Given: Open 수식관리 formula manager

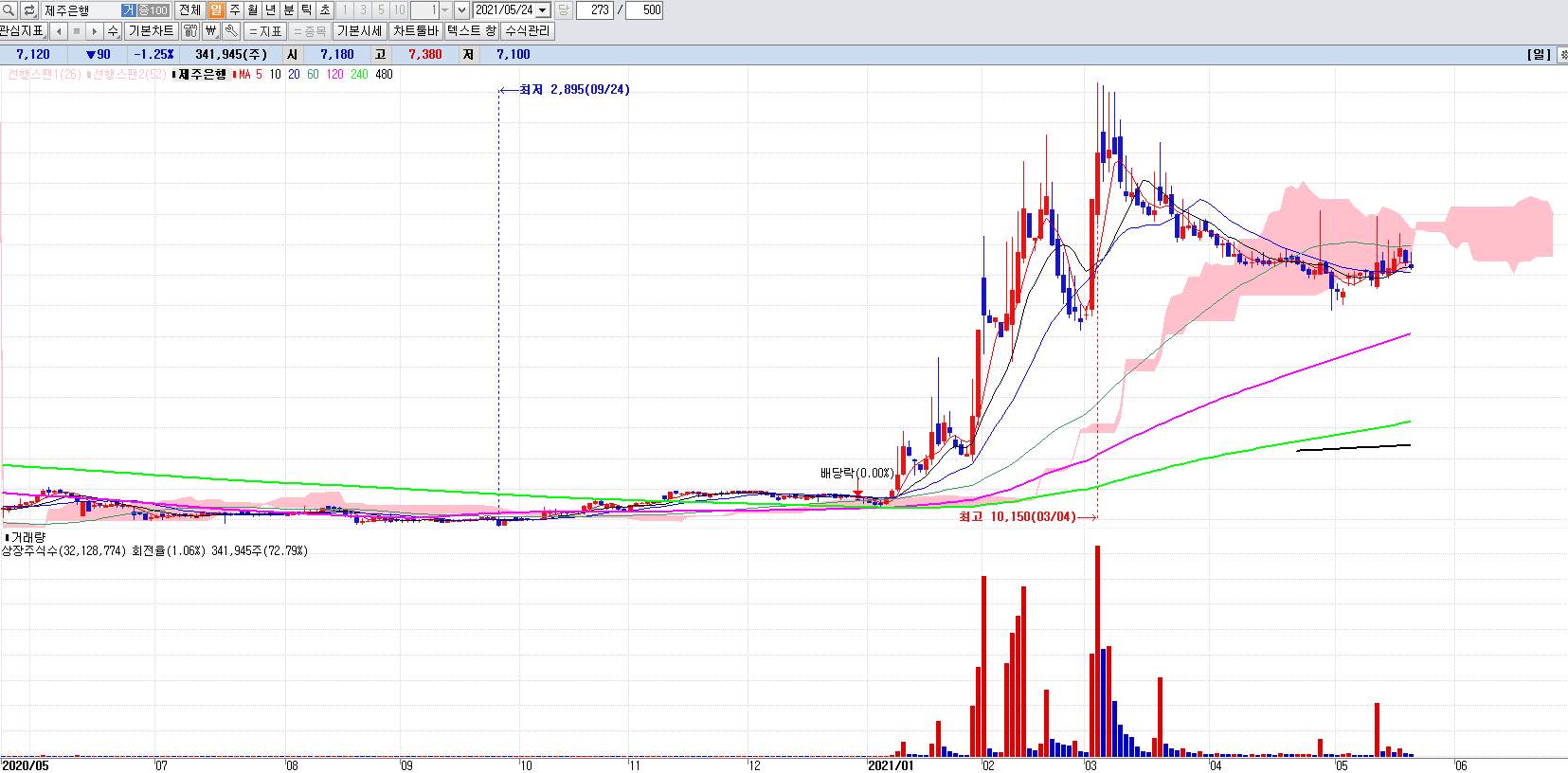Looking at the screenshot, I should coord(528,31).
